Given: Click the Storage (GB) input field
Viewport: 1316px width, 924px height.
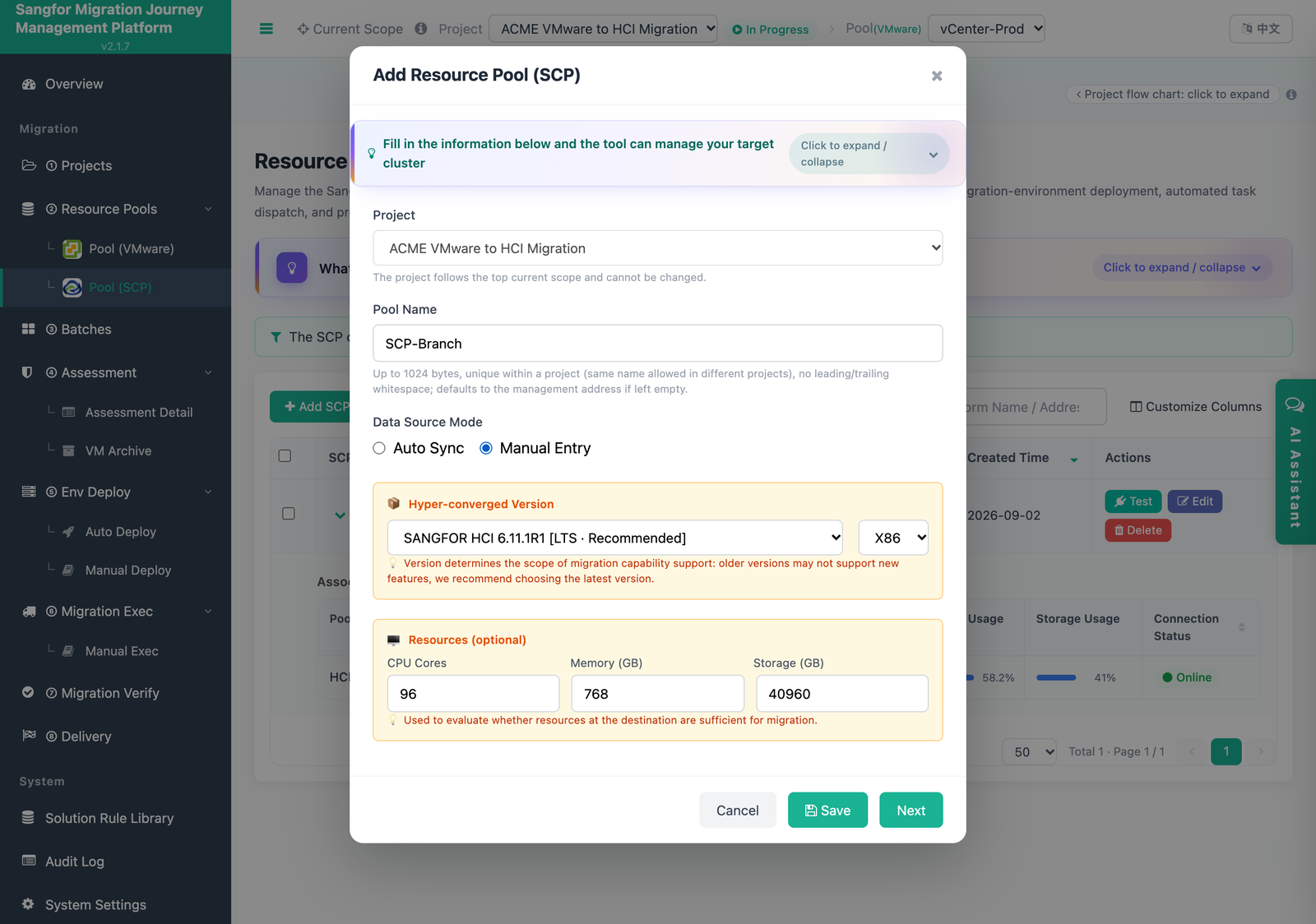Looking at the screenshot, I should point(842,694).
